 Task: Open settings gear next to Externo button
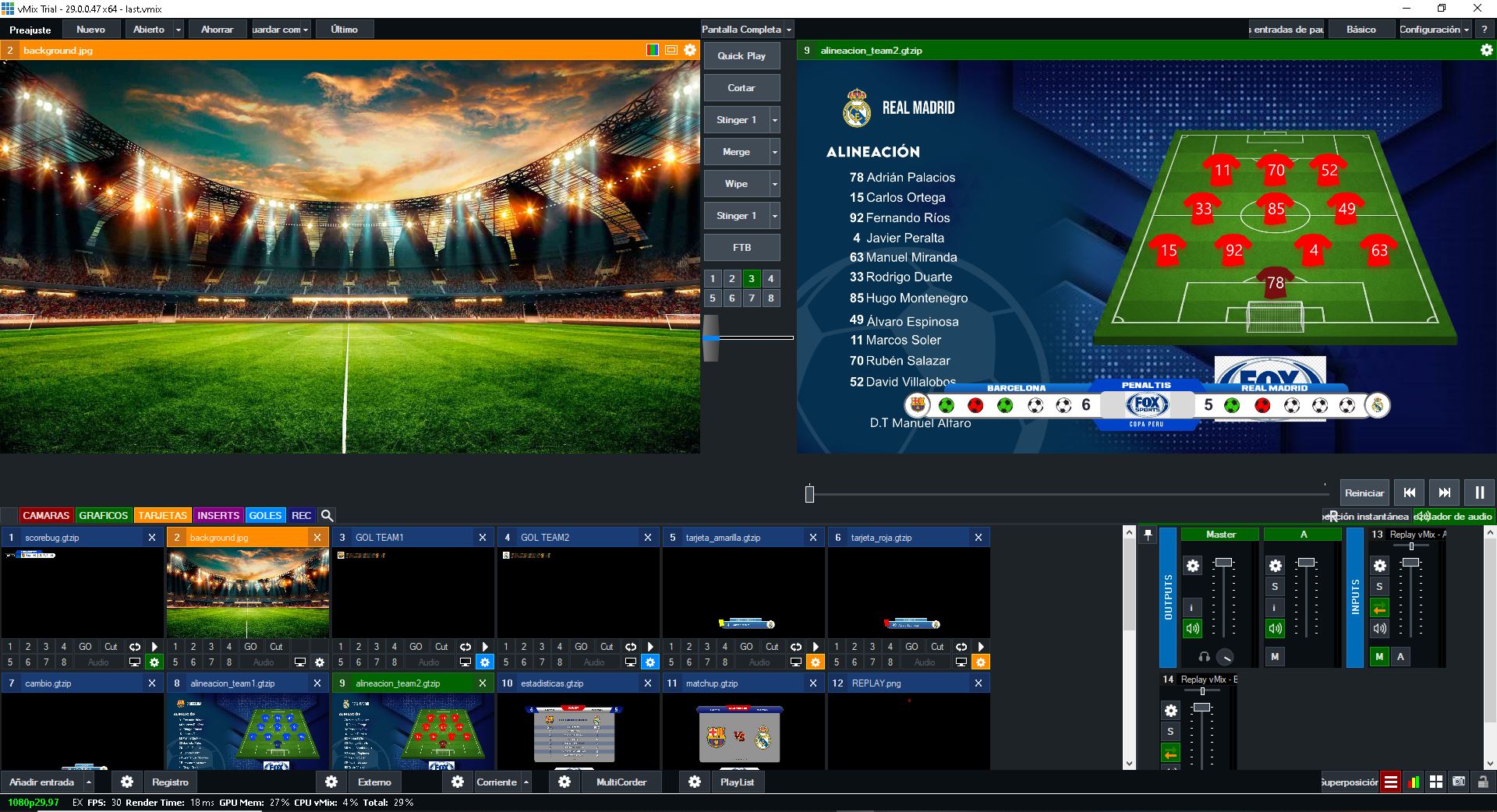point(331,782)
